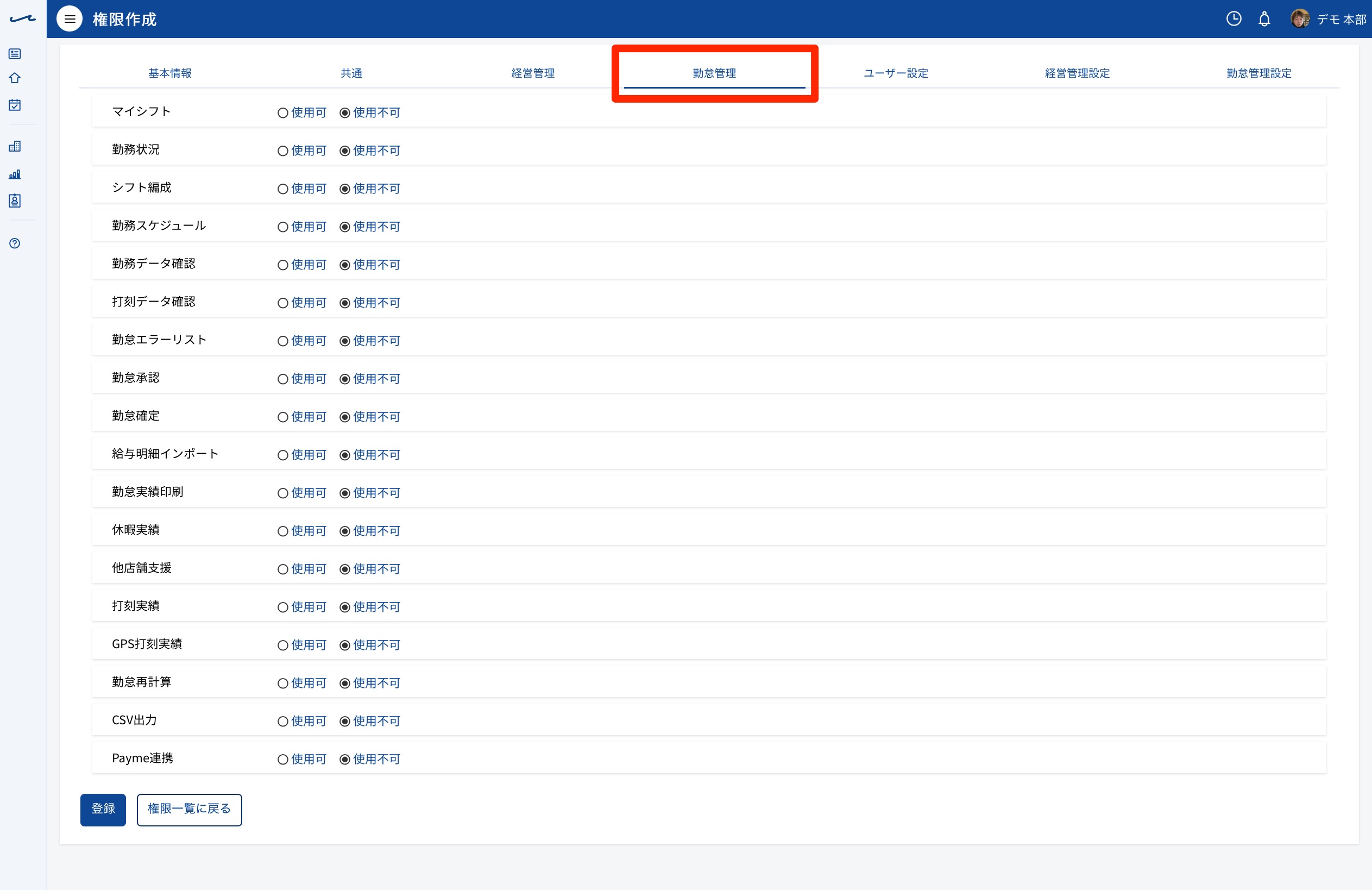
Task: Switch to the 勤怠管理設定 tab
Action: (x=1259, y=73)
